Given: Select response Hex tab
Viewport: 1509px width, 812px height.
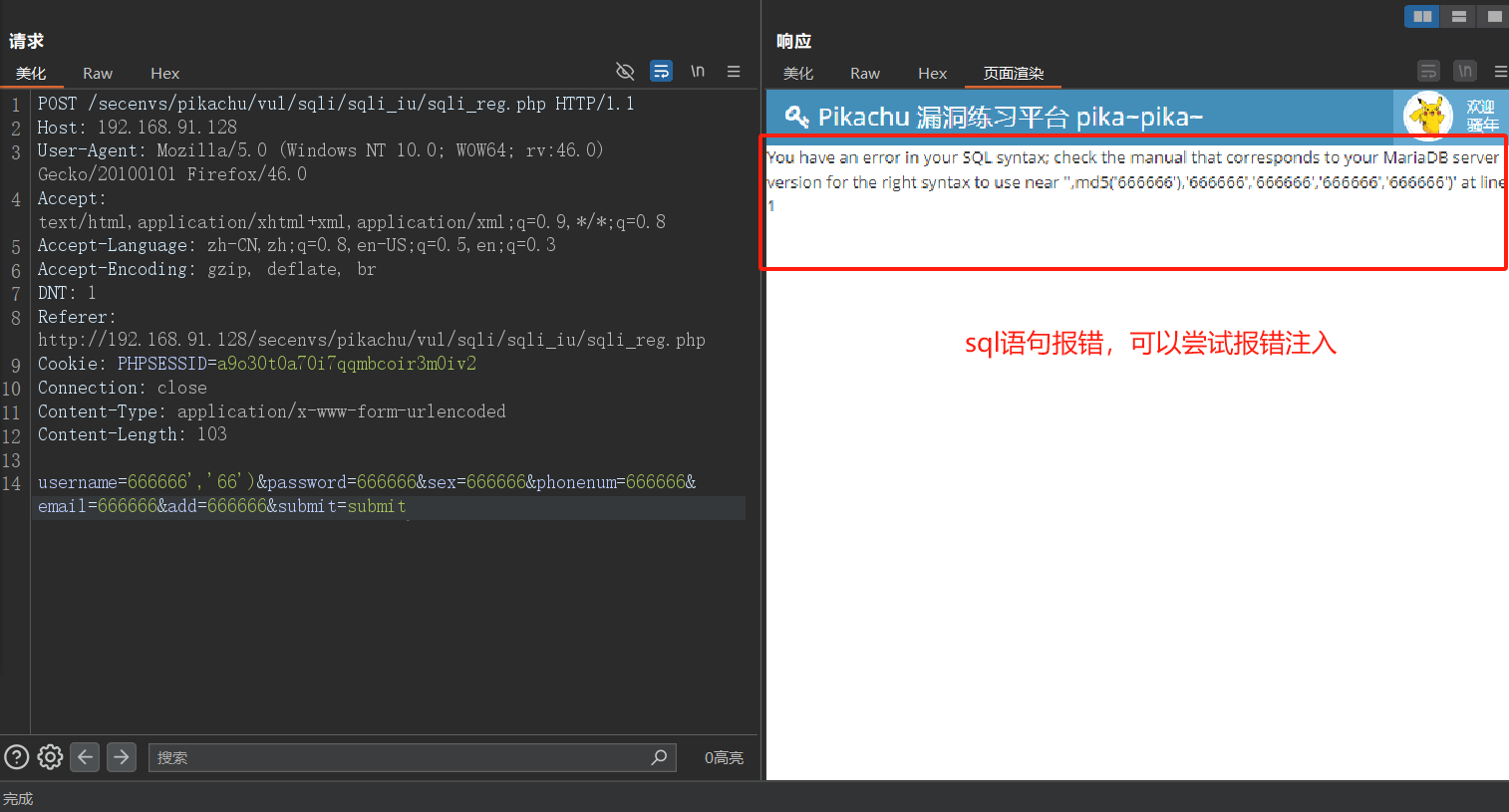Looking at the screenshot, I should click(933, 74).
